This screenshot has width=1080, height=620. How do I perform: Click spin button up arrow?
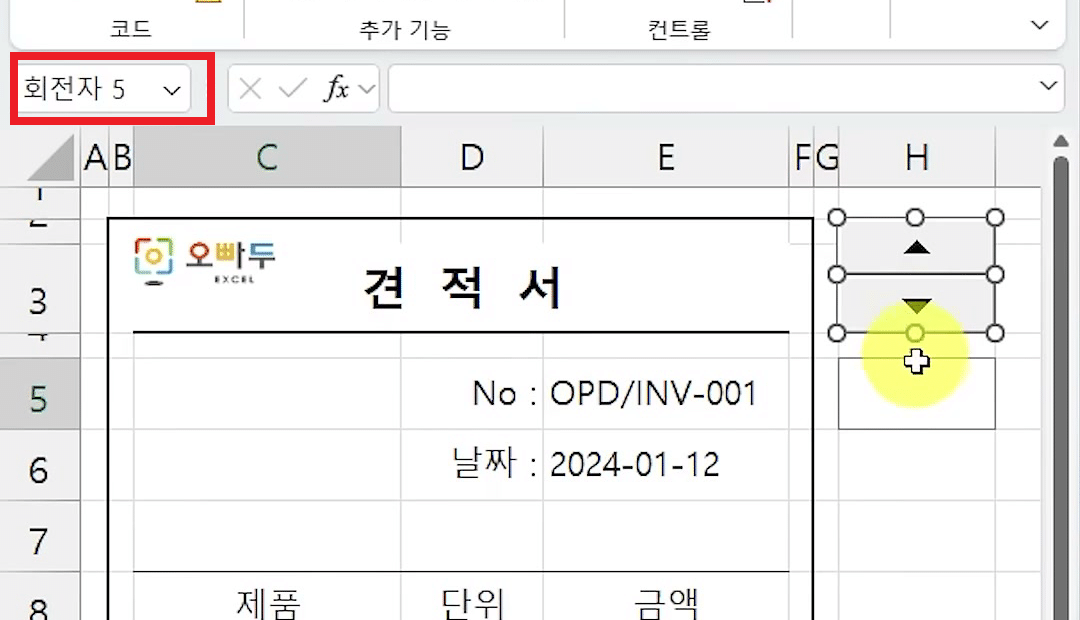(916, 247)
